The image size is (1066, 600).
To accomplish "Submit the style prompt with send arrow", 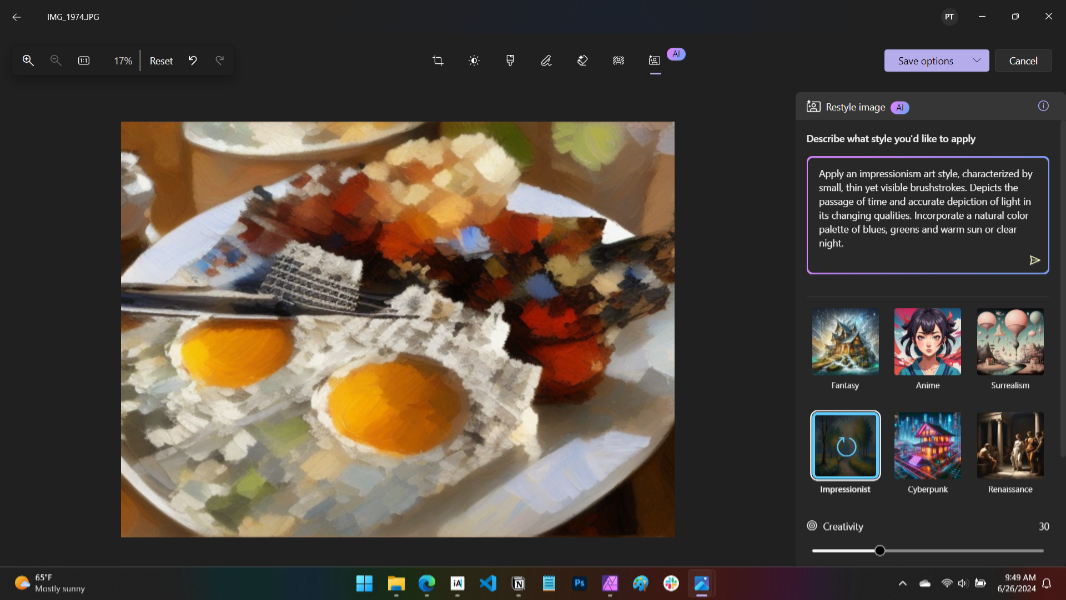I will click(x=1035, y=260).
